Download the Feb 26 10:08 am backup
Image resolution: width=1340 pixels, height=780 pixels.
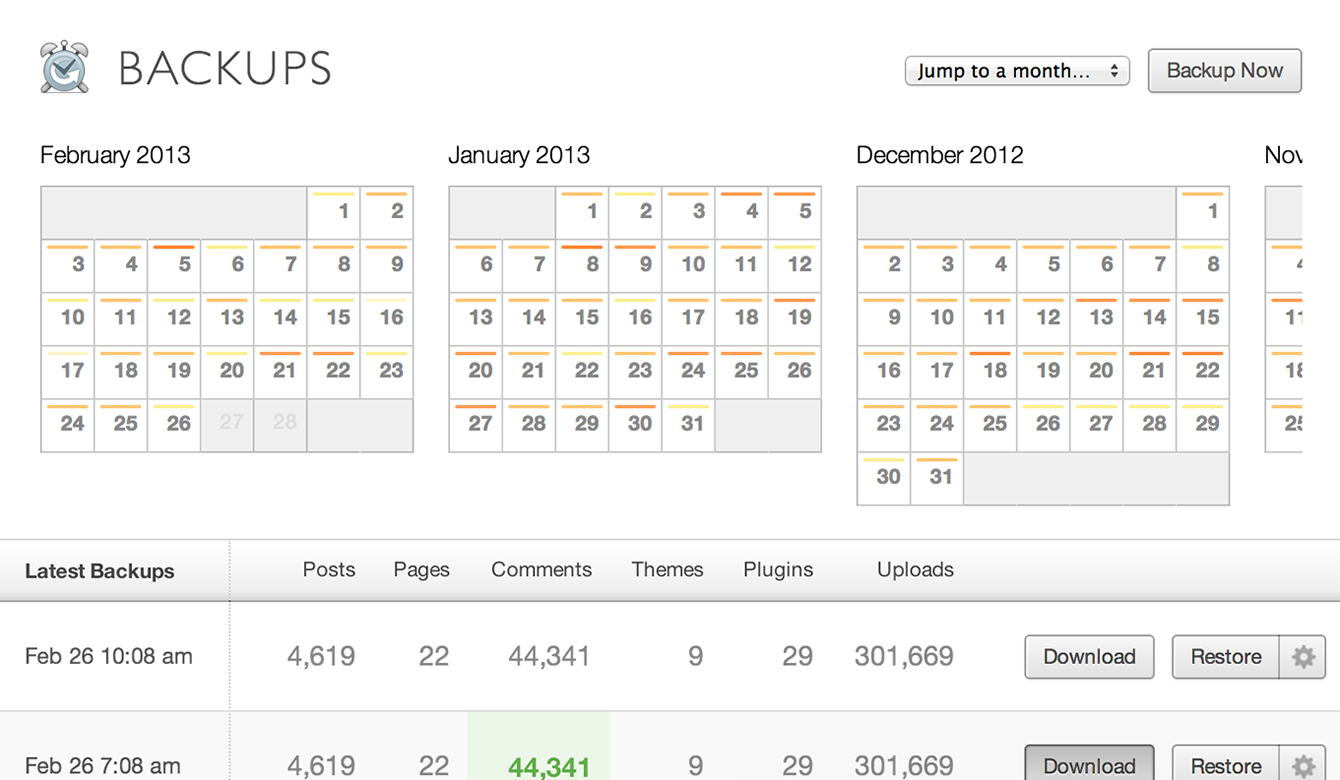coord(1089,657)
